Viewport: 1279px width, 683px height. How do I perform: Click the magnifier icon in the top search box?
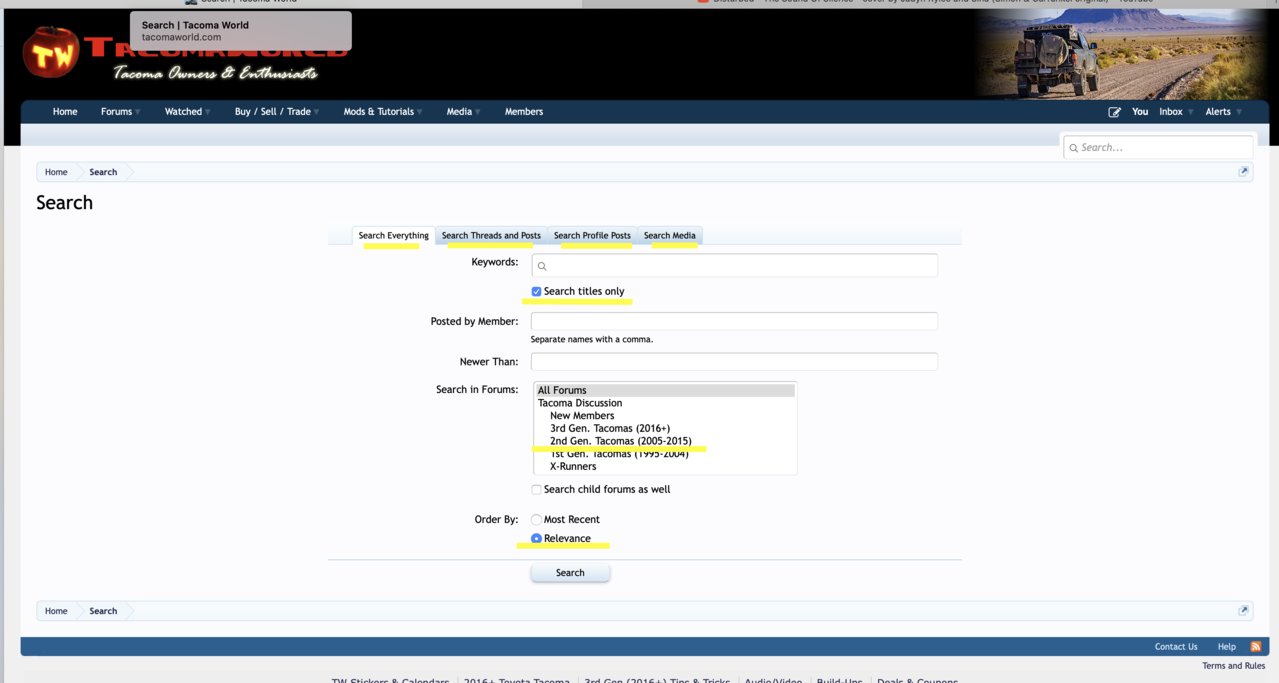[x=1074, y=148]
